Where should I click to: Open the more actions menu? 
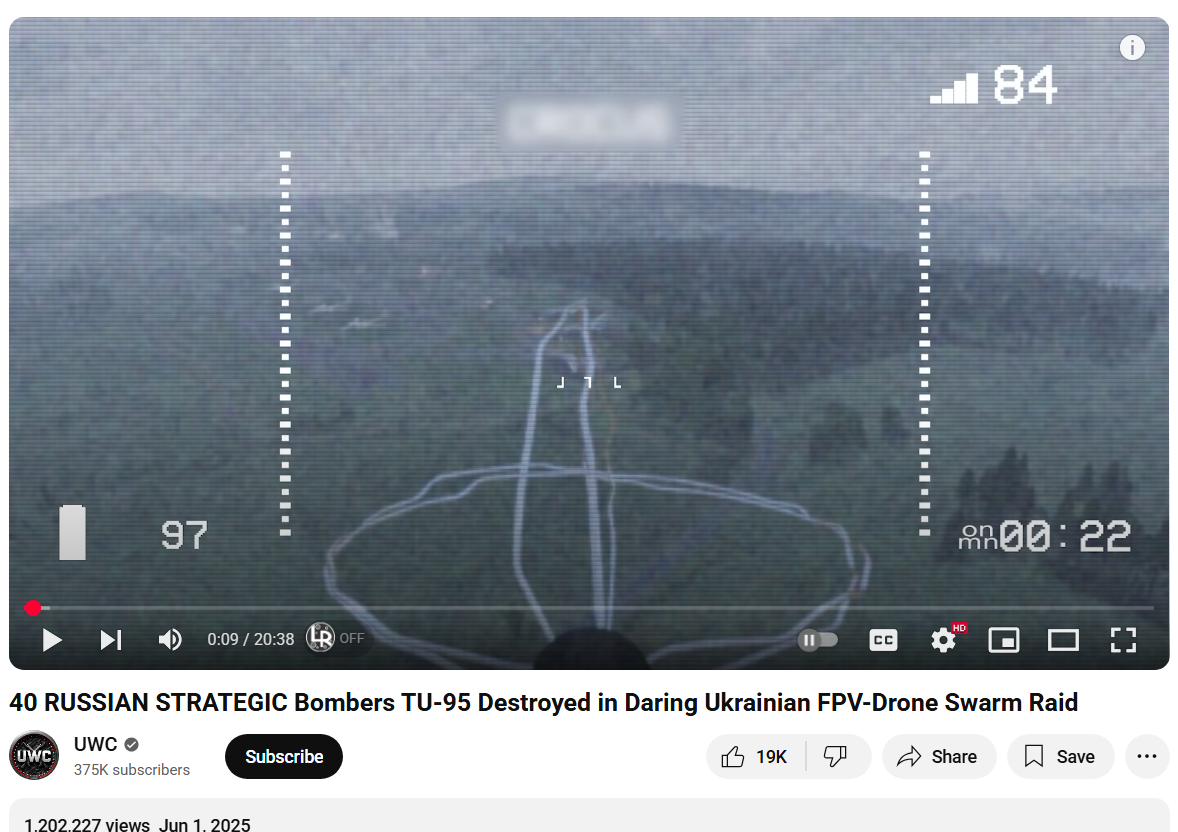1146,756
